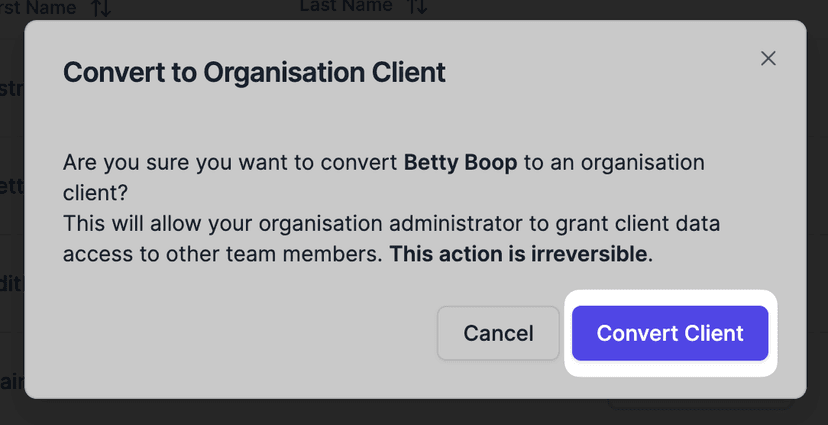Click the bold Betty Boop name
828x425 pixels.
point(460,162)
